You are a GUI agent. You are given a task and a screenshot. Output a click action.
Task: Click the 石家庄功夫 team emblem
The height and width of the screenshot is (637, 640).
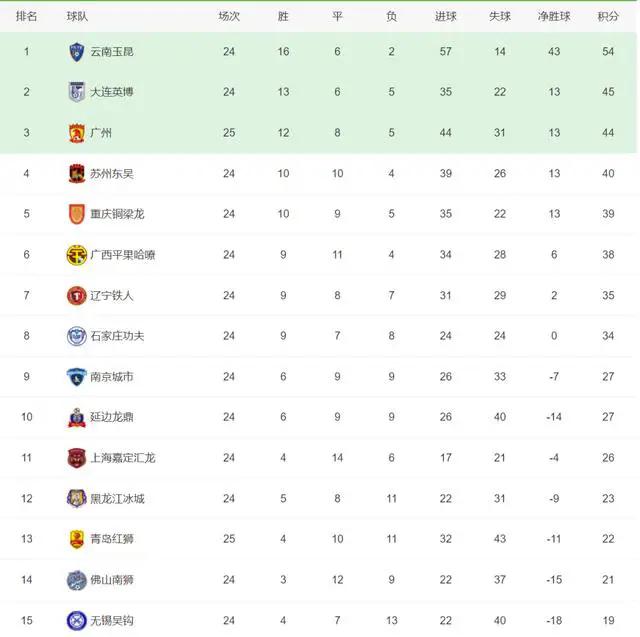coord(76,336)
